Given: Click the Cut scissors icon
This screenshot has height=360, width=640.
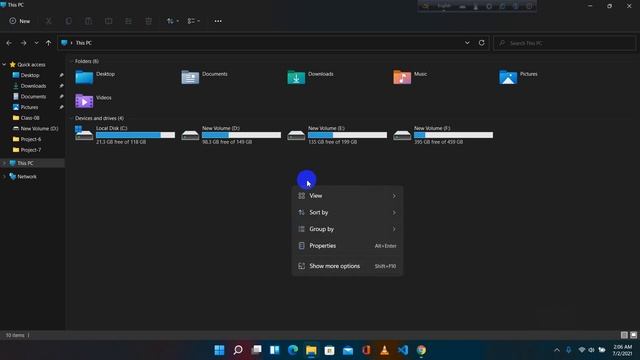Looking at the screenshot, I should pyautogui.click(x=48, y=21).
